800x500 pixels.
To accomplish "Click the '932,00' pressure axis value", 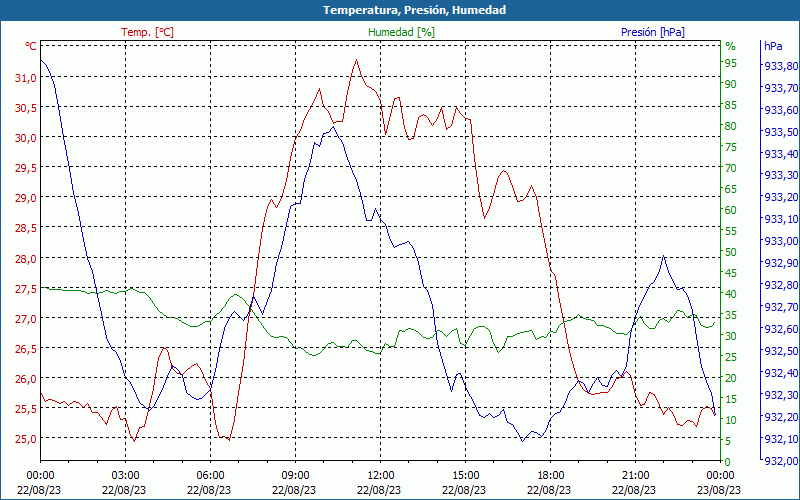I will pos(781,460).
